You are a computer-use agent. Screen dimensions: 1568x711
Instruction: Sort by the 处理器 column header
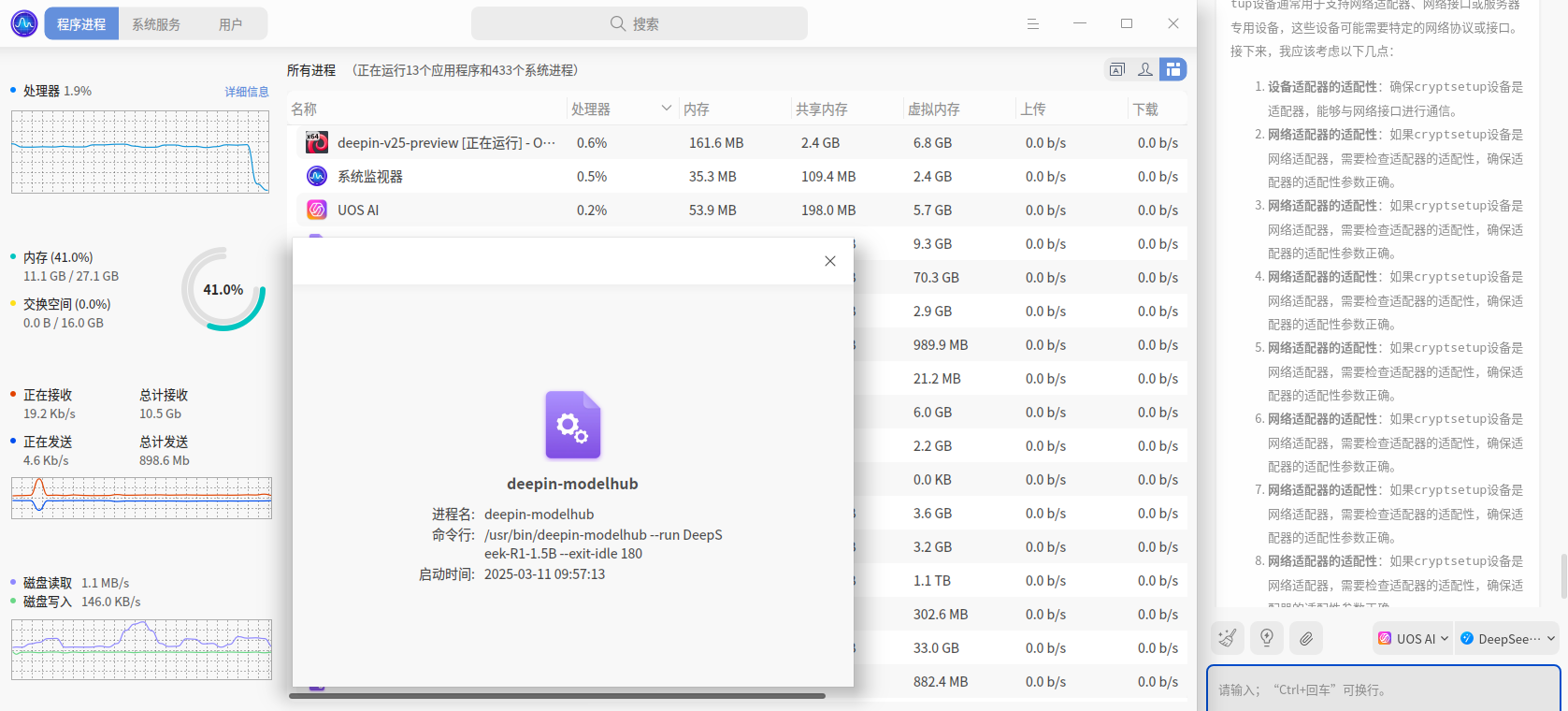622,109
